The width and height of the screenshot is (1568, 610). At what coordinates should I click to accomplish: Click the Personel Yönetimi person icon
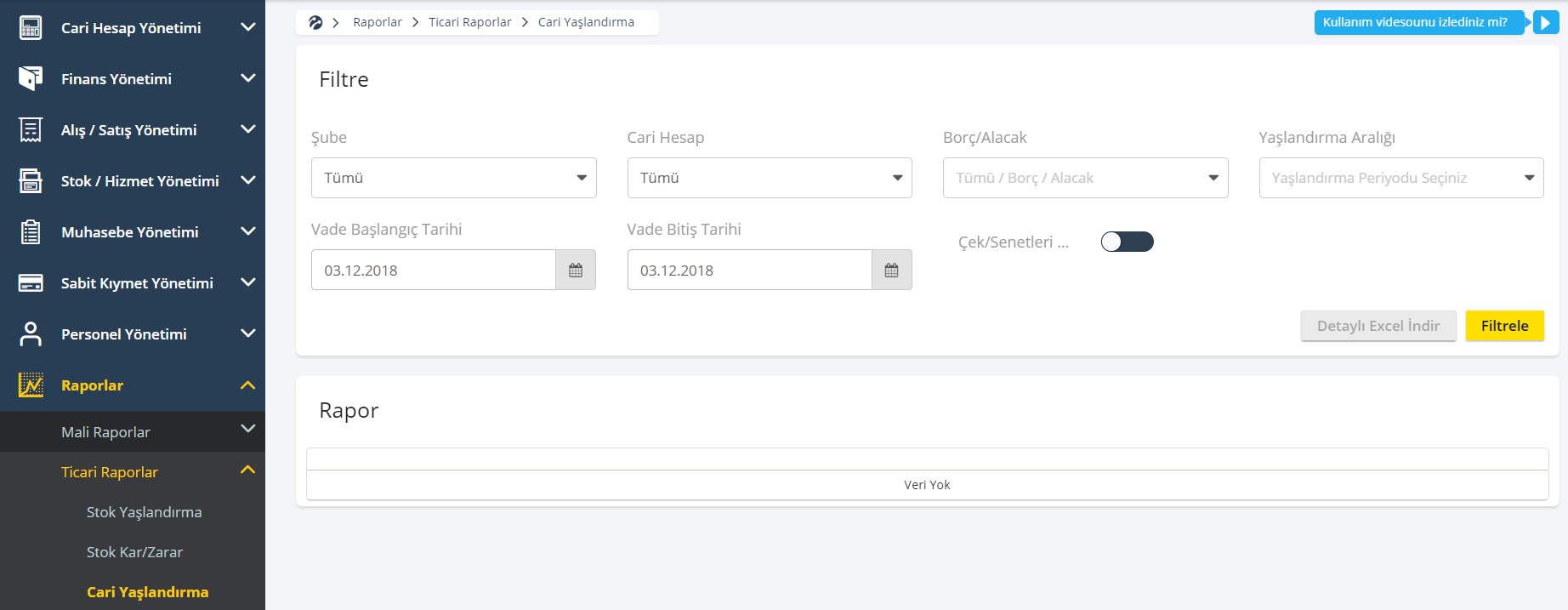click(x=31, y=334)
